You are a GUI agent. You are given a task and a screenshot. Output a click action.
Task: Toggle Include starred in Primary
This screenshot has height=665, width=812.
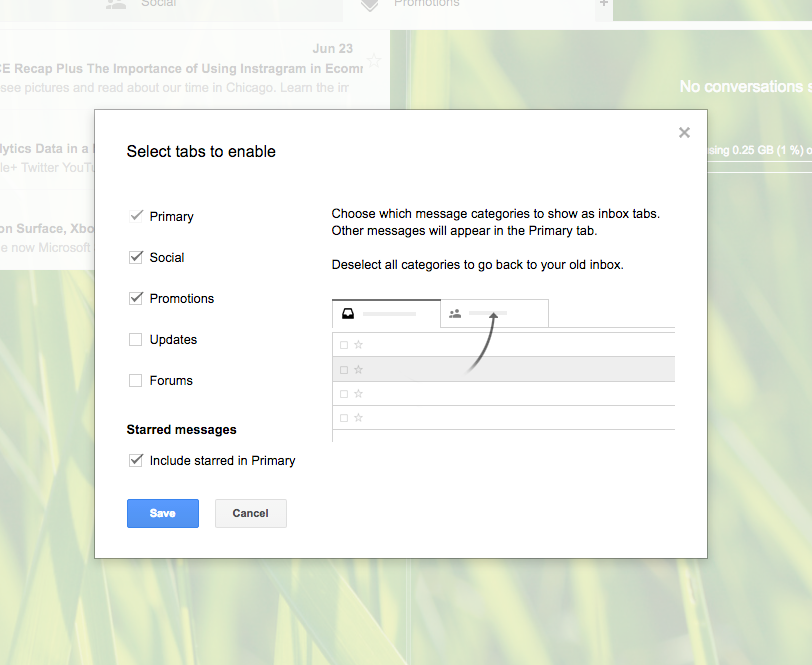(x=136, y=461)
